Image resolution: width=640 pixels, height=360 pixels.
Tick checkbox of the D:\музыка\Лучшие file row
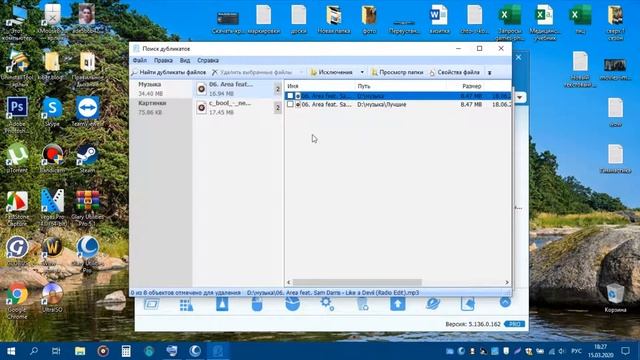click(290, 104)
